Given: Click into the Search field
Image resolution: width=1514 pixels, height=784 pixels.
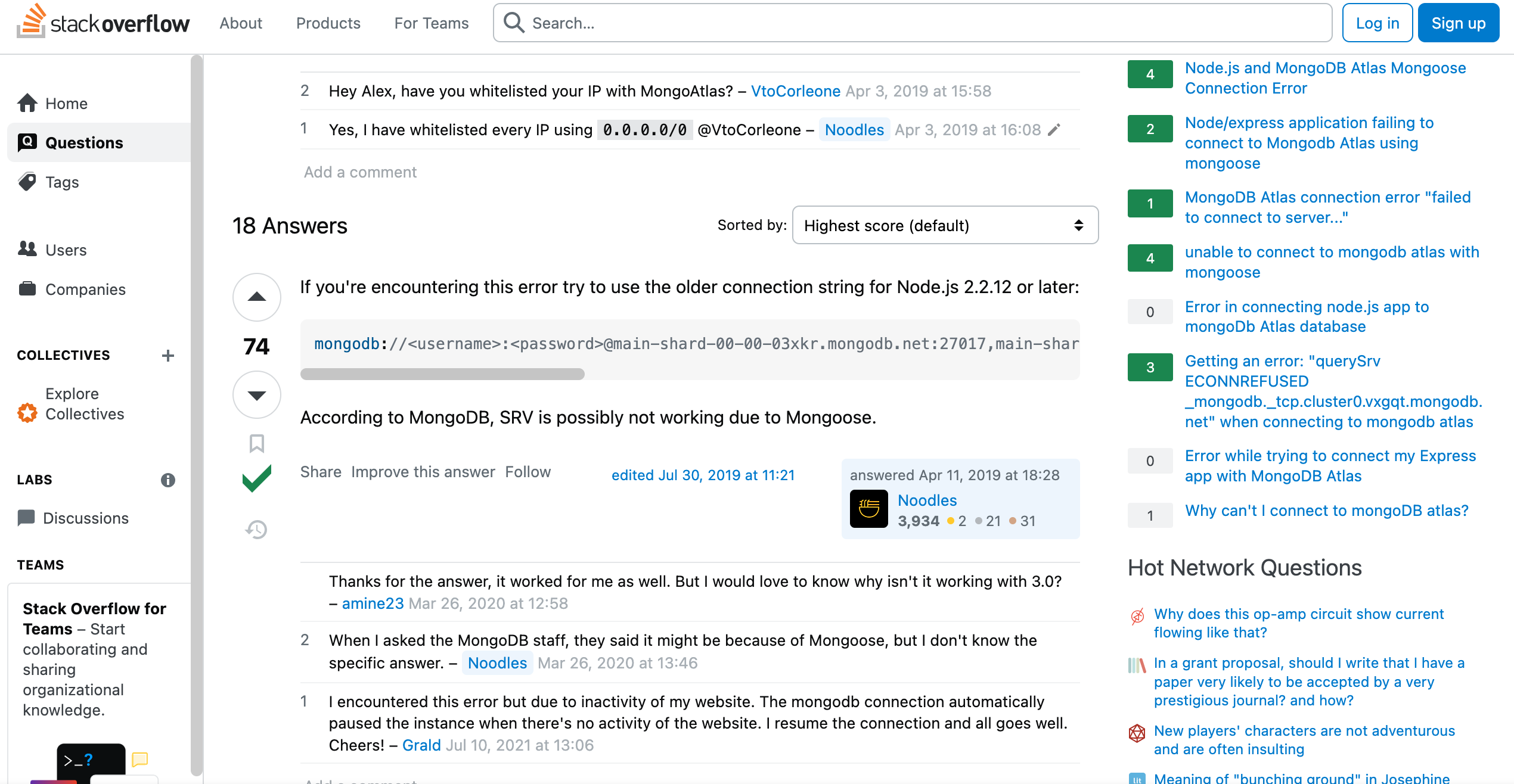Looking at the screenshot, I should coord(913,23).
